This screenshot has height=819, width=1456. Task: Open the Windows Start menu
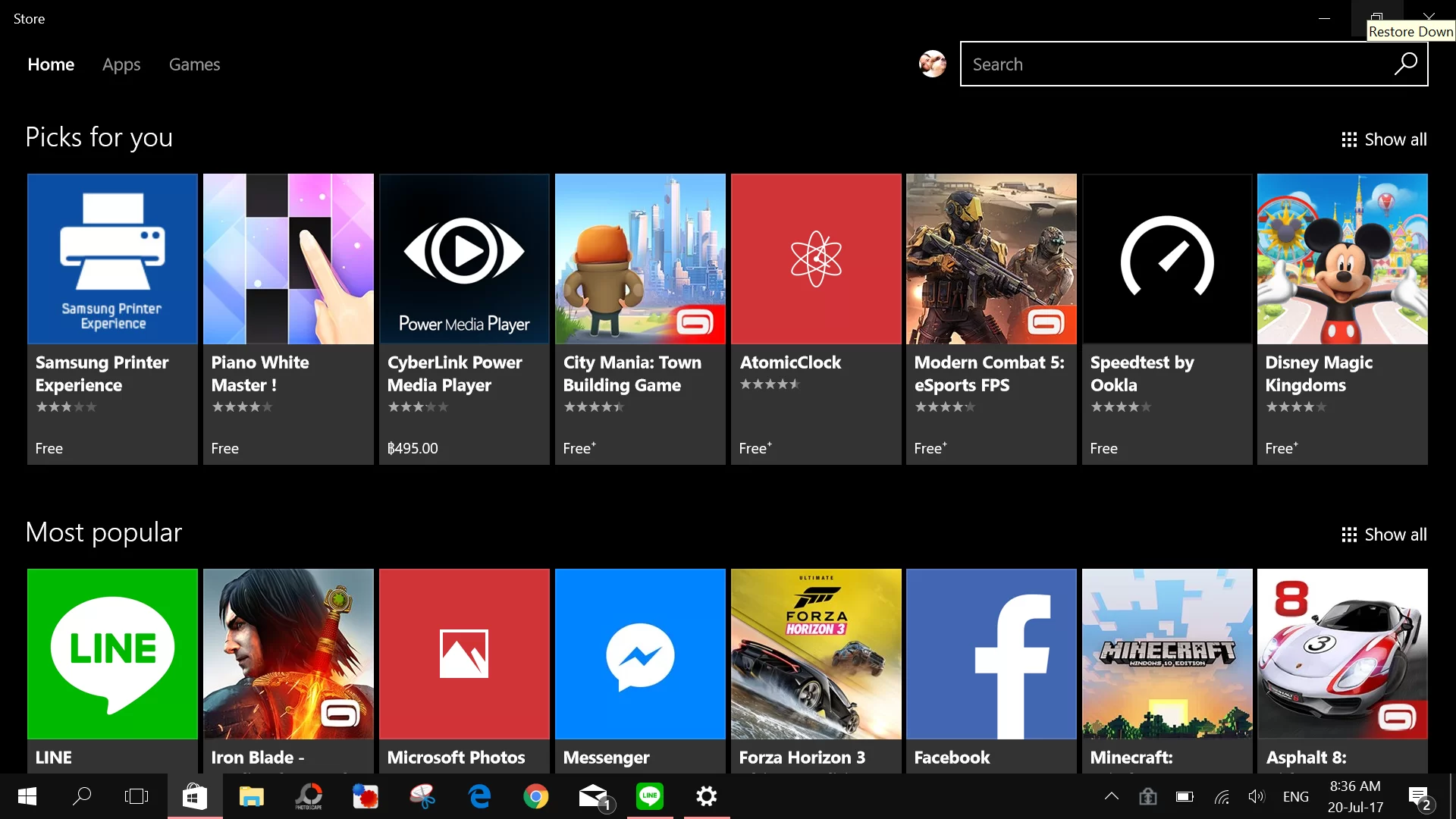click(x=27, y=796)
